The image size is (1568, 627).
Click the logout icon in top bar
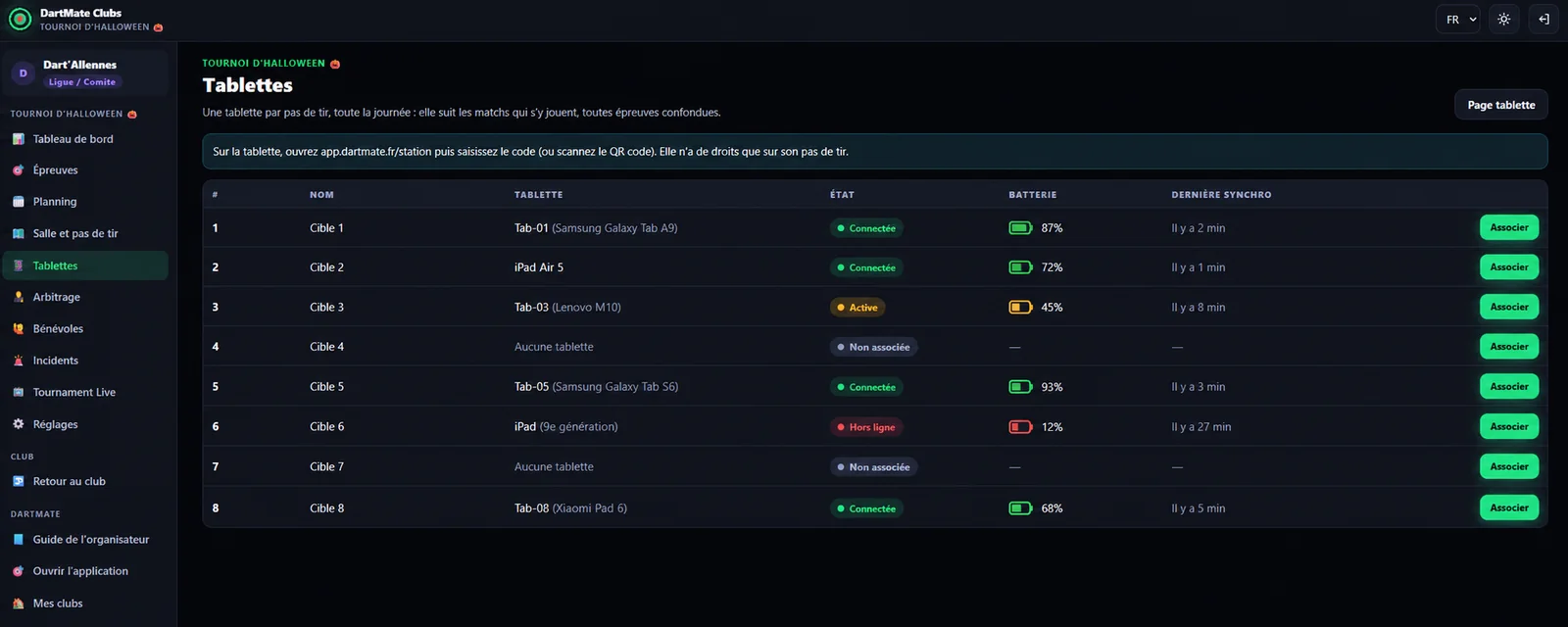pyautogui.click(x=1543, y=20)
